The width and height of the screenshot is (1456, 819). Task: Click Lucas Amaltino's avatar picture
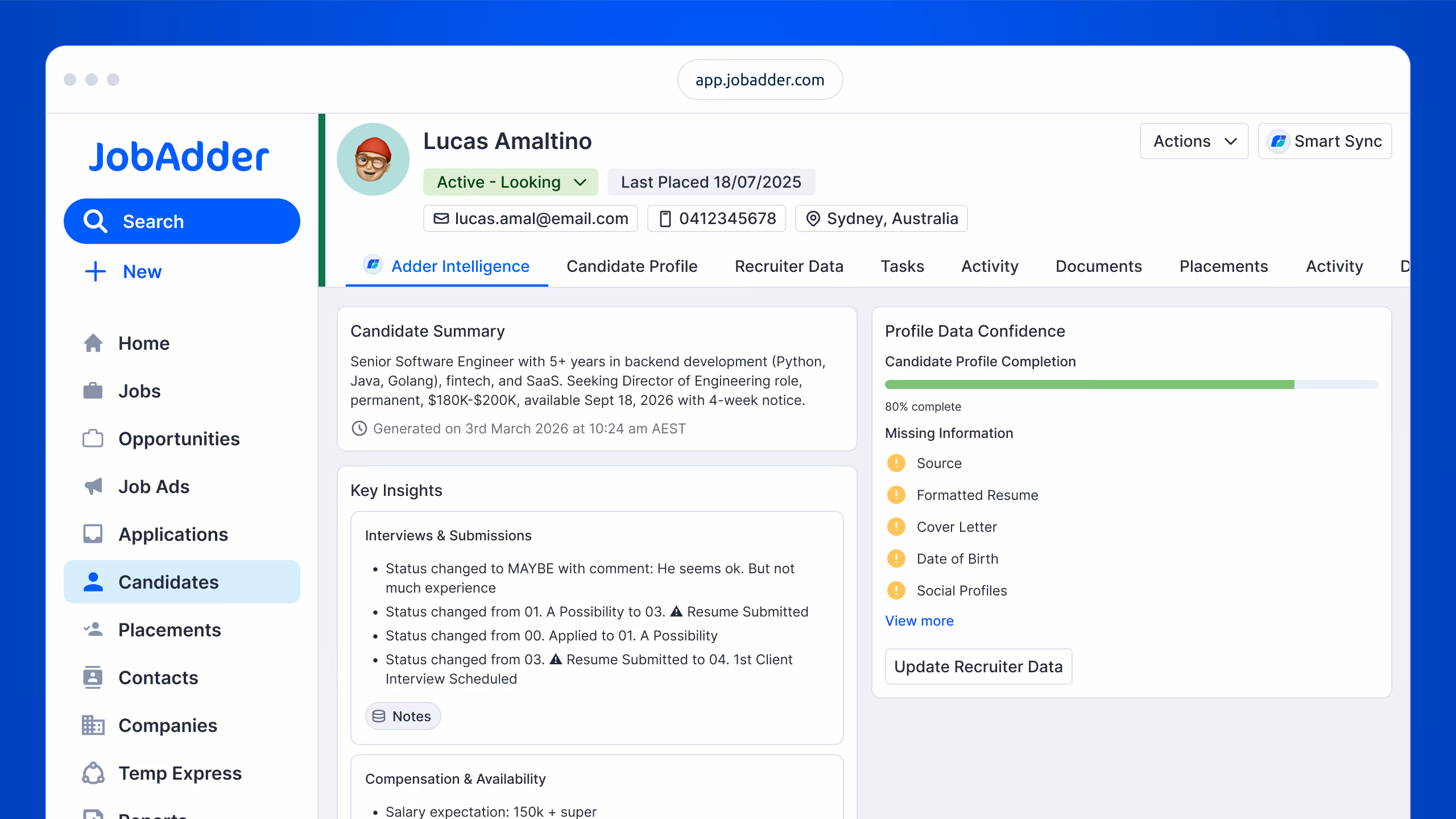coord(373,160)
